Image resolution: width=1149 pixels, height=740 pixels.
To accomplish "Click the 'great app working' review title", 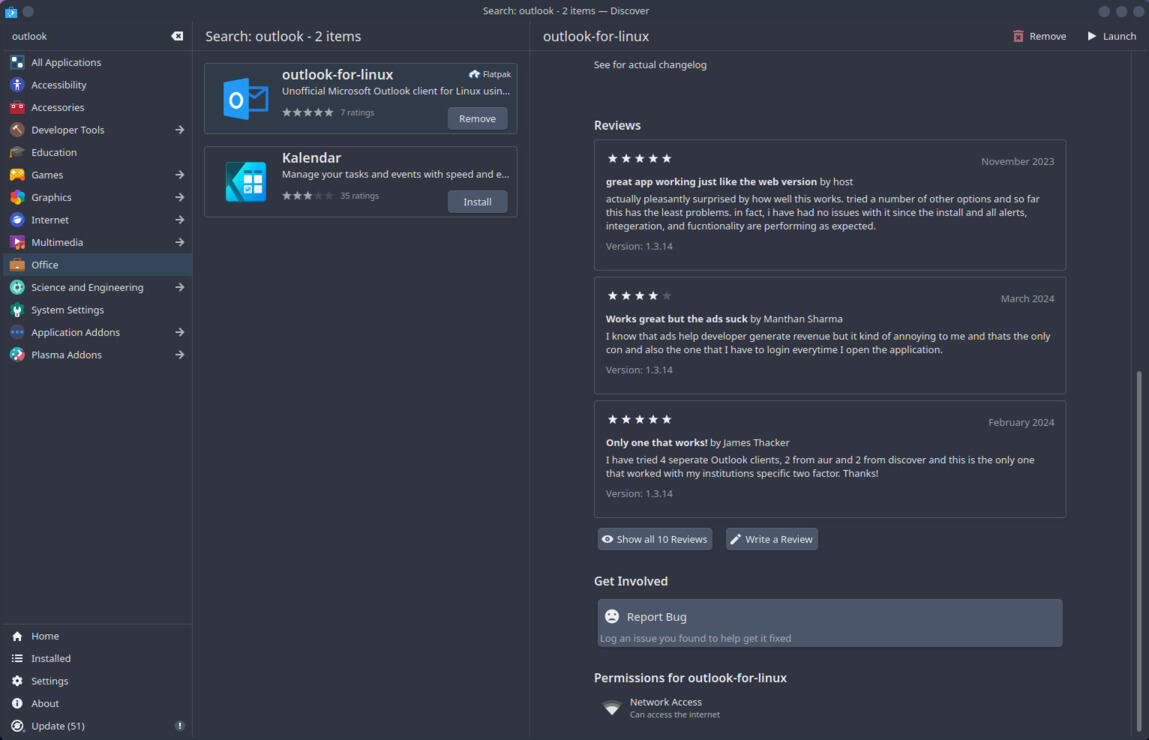I will (x=711, y=182).
